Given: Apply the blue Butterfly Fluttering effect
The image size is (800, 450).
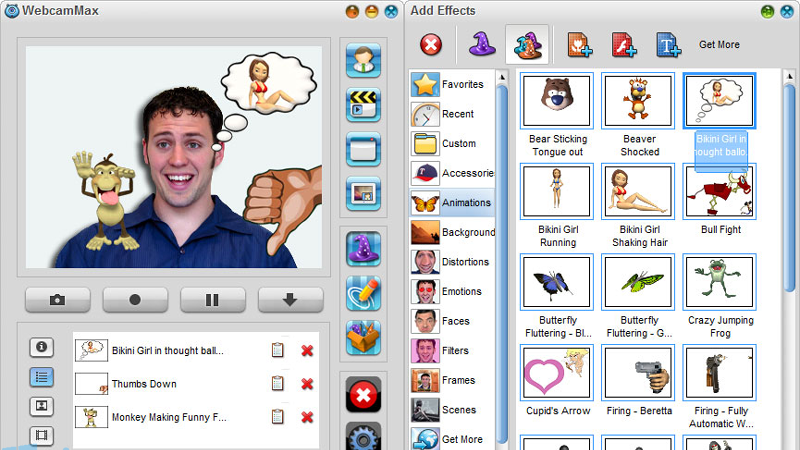Looking at the screenshot, I should coord(557,282).
